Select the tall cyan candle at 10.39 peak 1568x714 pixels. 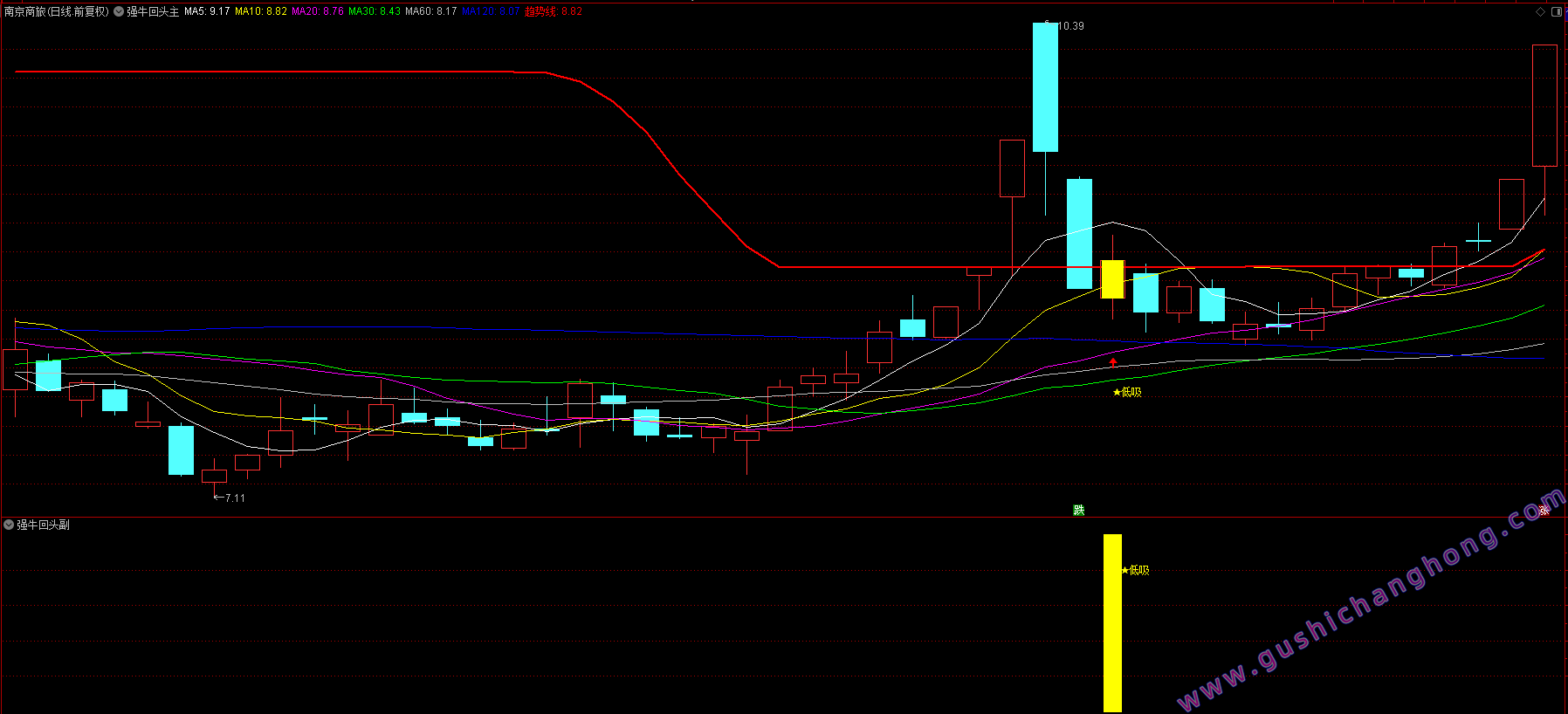click(x=1045, y=87)
